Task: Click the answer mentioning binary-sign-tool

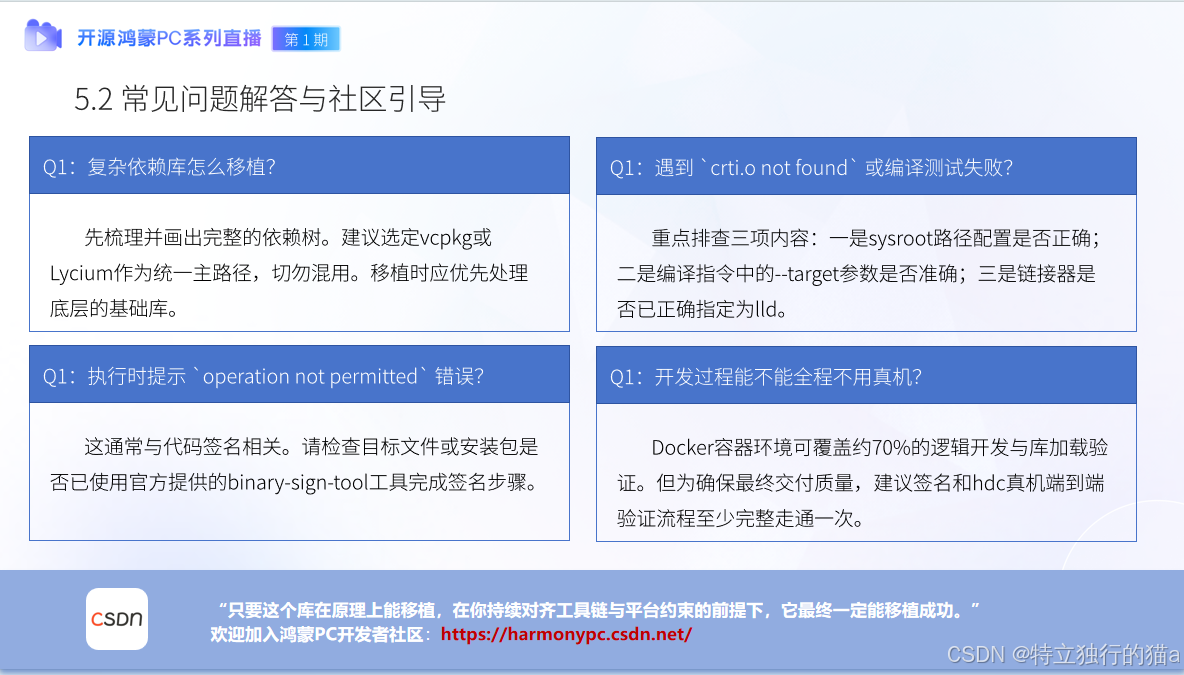Action: [295, 464]
